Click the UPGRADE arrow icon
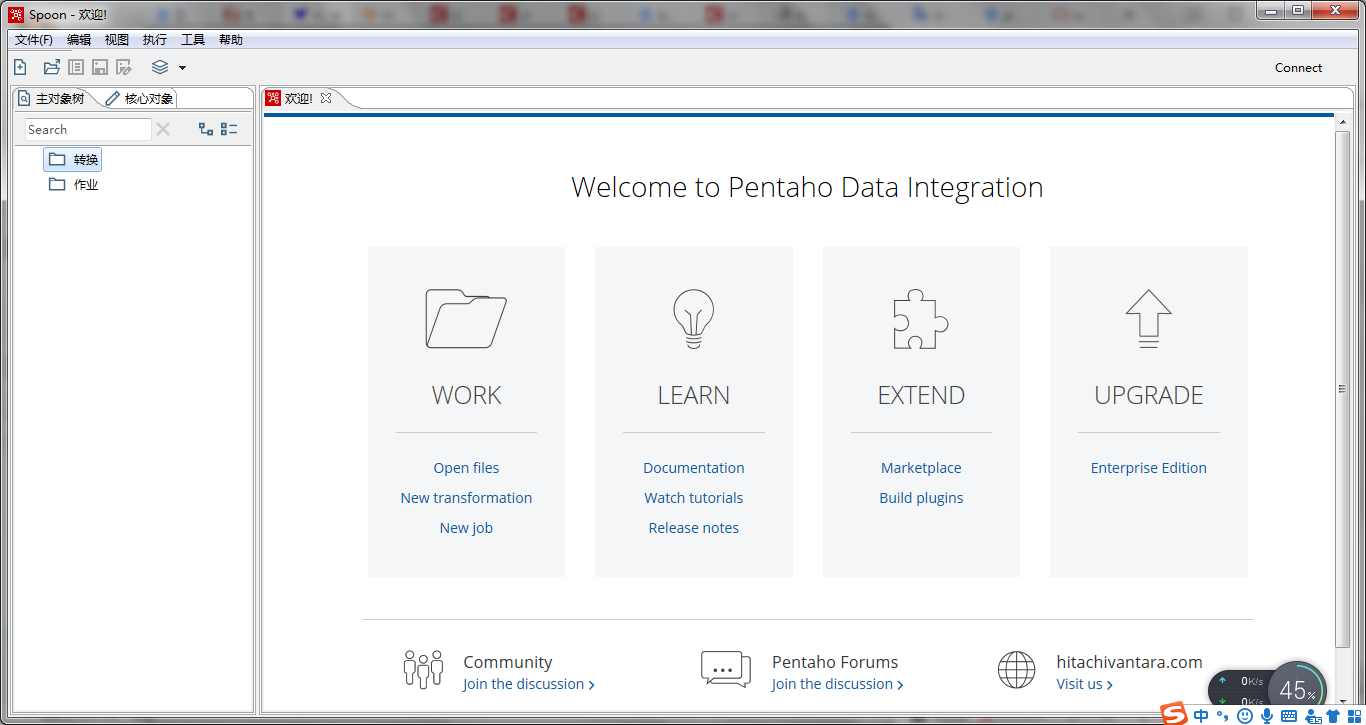Image resolution: width=1366 pixels, height=725 pixels. pos(1148,319)
